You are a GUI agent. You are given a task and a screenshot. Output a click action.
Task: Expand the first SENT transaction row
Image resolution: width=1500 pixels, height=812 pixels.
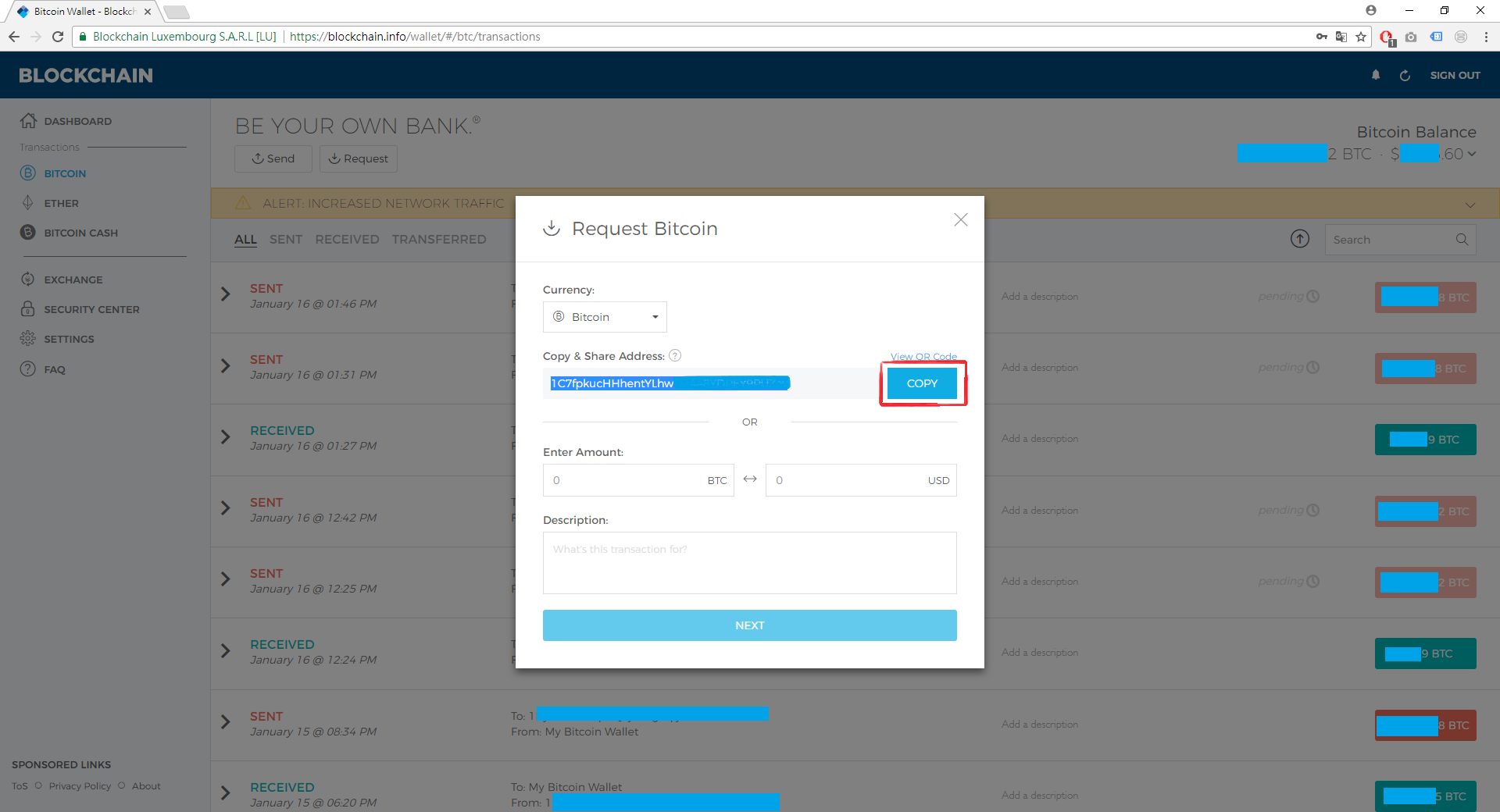(226, 294)
